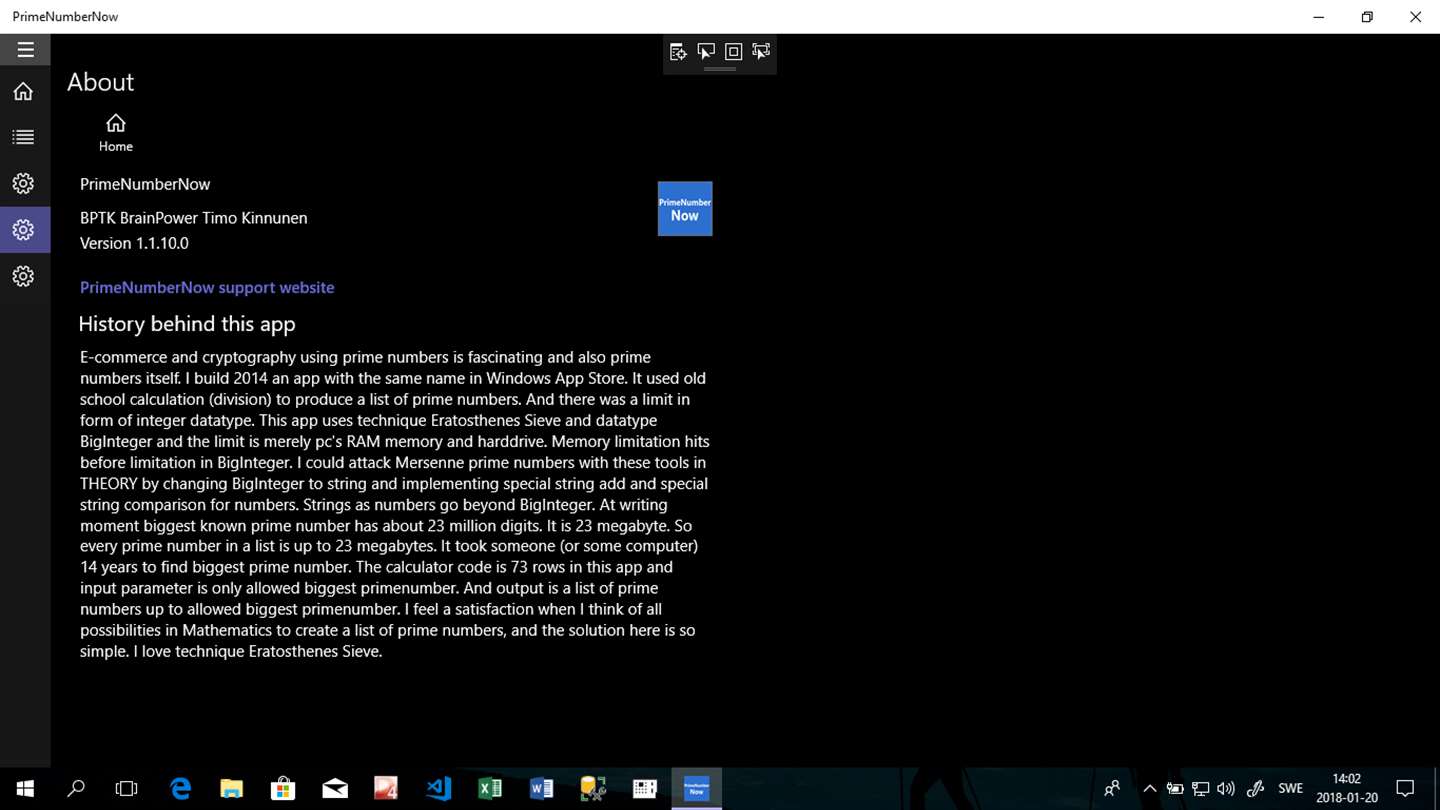1440x810 pixels.
Task: Click PrimeNumberNow taskbar button
Action: [x=696, y=789]
